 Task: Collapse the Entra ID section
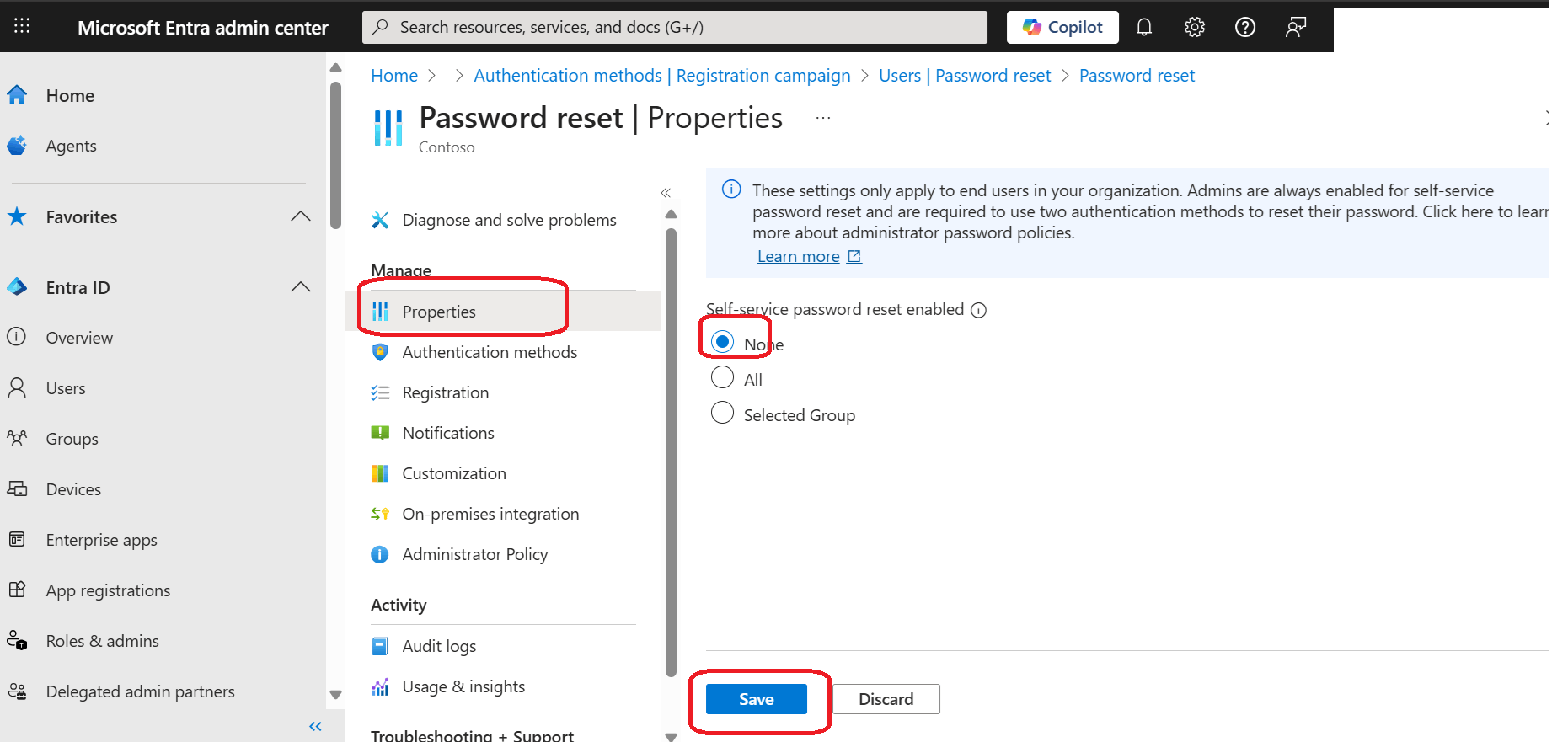[x=301, y=286]
